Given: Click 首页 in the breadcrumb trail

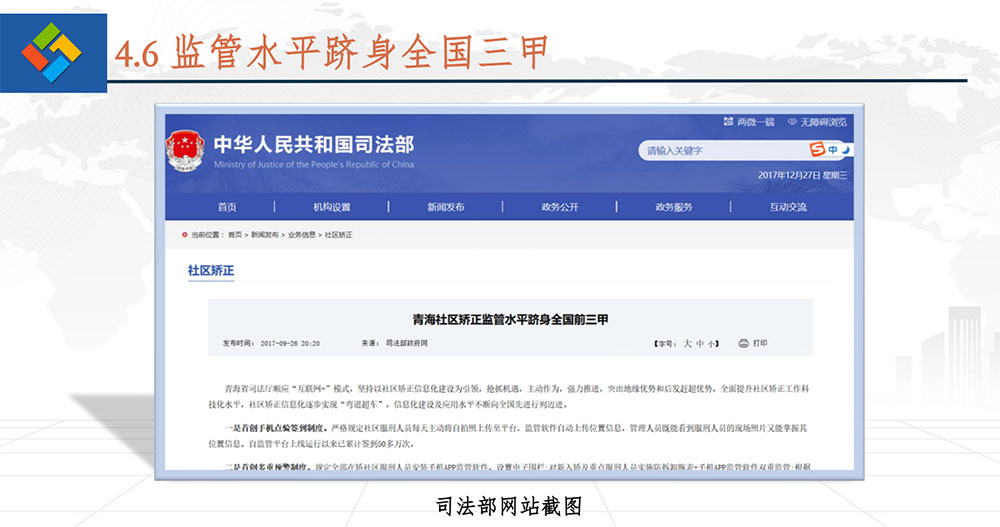Looking at the screenshot, I should tap(235, 235).
